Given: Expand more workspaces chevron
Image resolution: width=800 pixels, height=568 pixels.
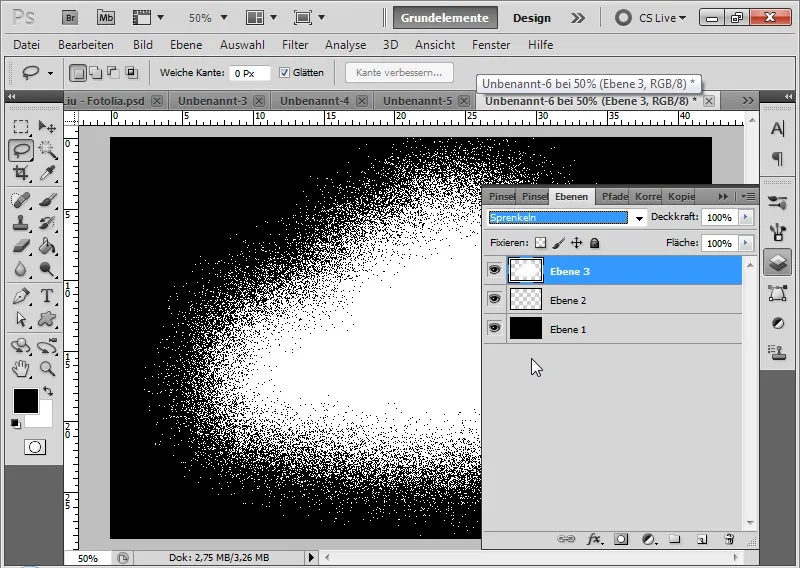Looking at the screenshot, I should [x=578, y=18].
